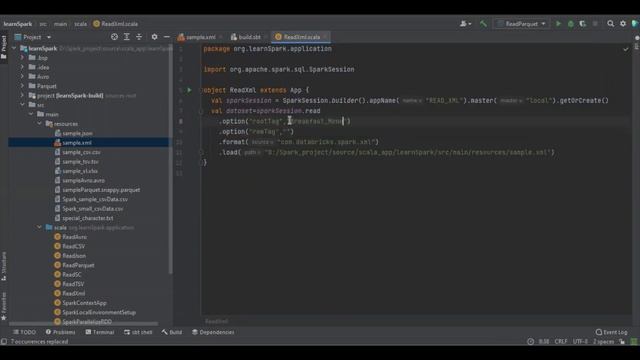Click the Project vertical side tab
Image resolution: width=640 pixels, height=360 pixels.
pyautogui.click(x=4, y=47)
